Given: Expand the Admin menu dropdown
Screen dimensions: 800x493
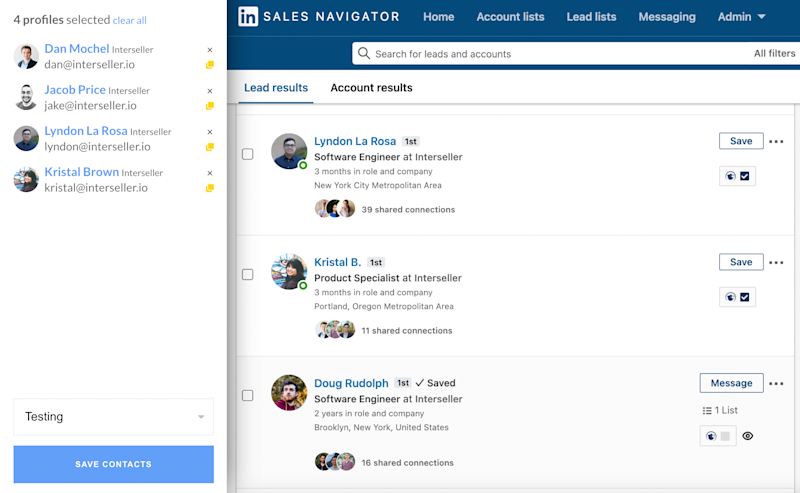Looking at the screenshot, I should point(741,17).
